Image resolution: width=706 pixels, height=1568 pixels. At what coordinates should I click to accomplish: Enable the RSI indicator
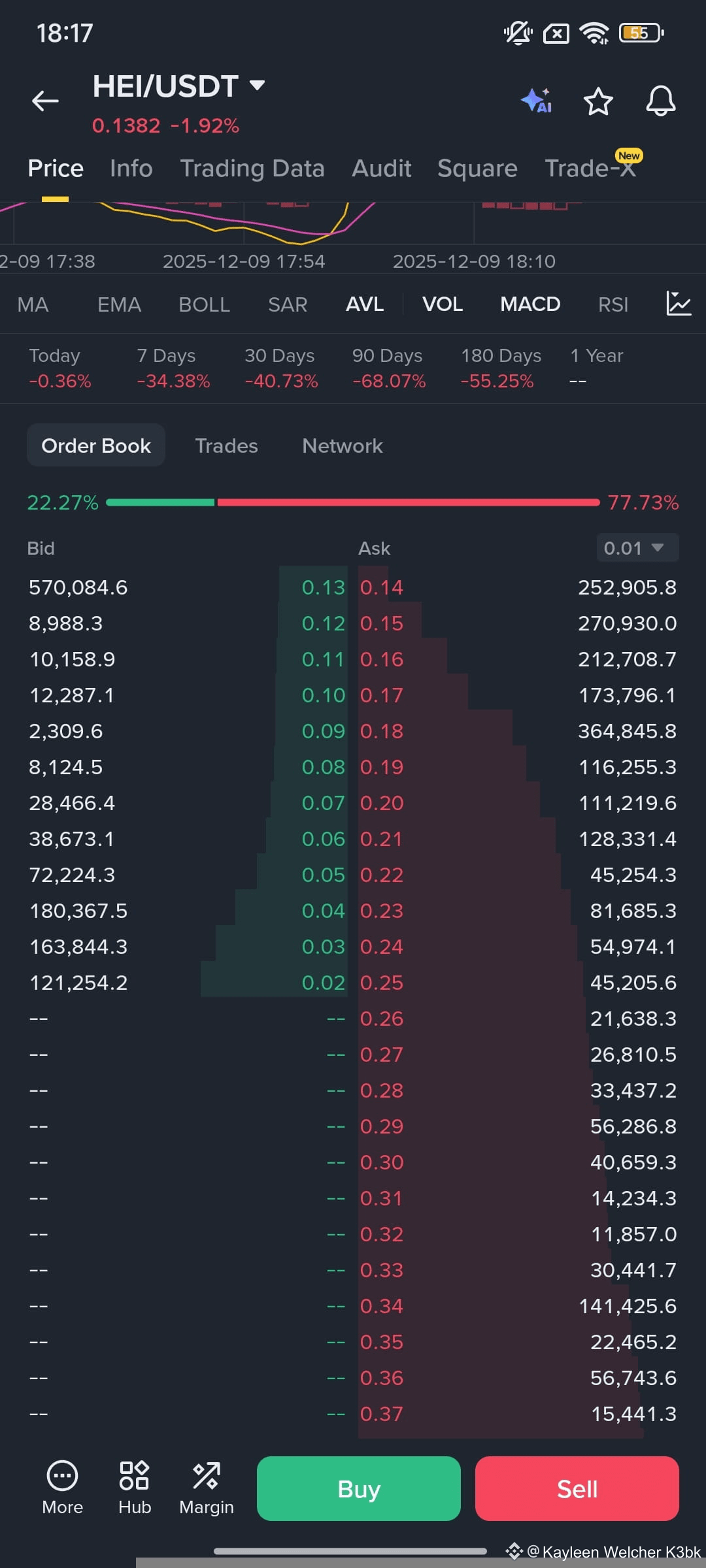[613, 304]
